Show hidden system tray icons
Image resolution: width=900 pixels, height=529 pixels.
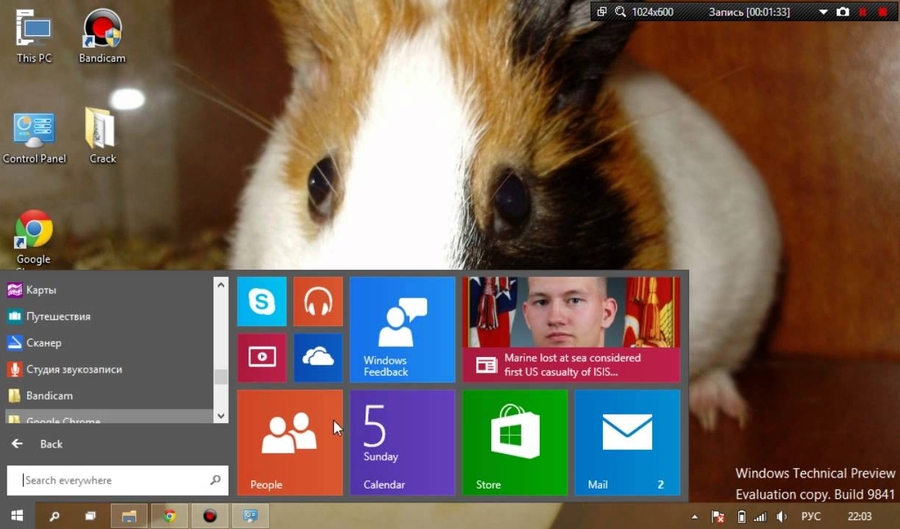pyautogui.click(x=695, y=517)
